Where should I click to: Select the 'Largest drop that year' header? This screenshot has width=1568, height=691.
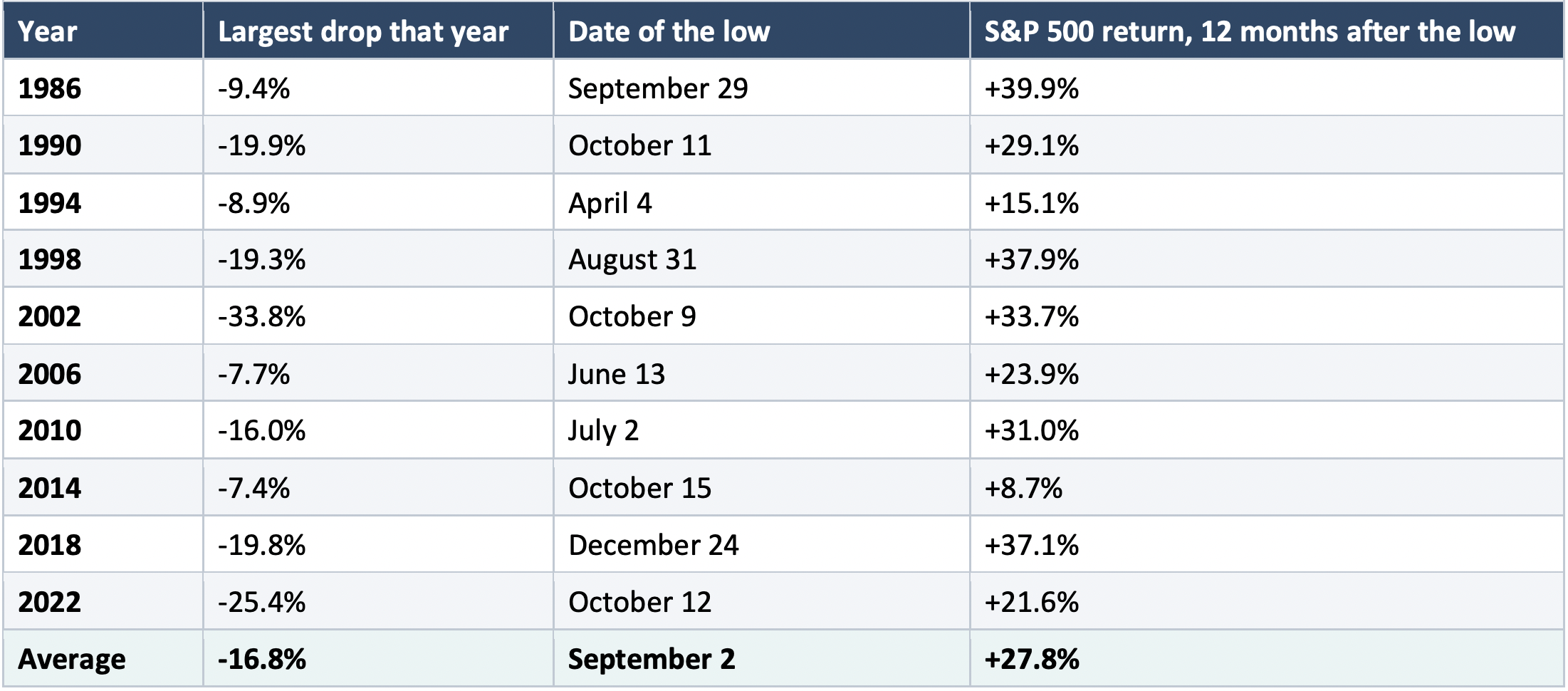pyautogui.click(x=378, y=31)
